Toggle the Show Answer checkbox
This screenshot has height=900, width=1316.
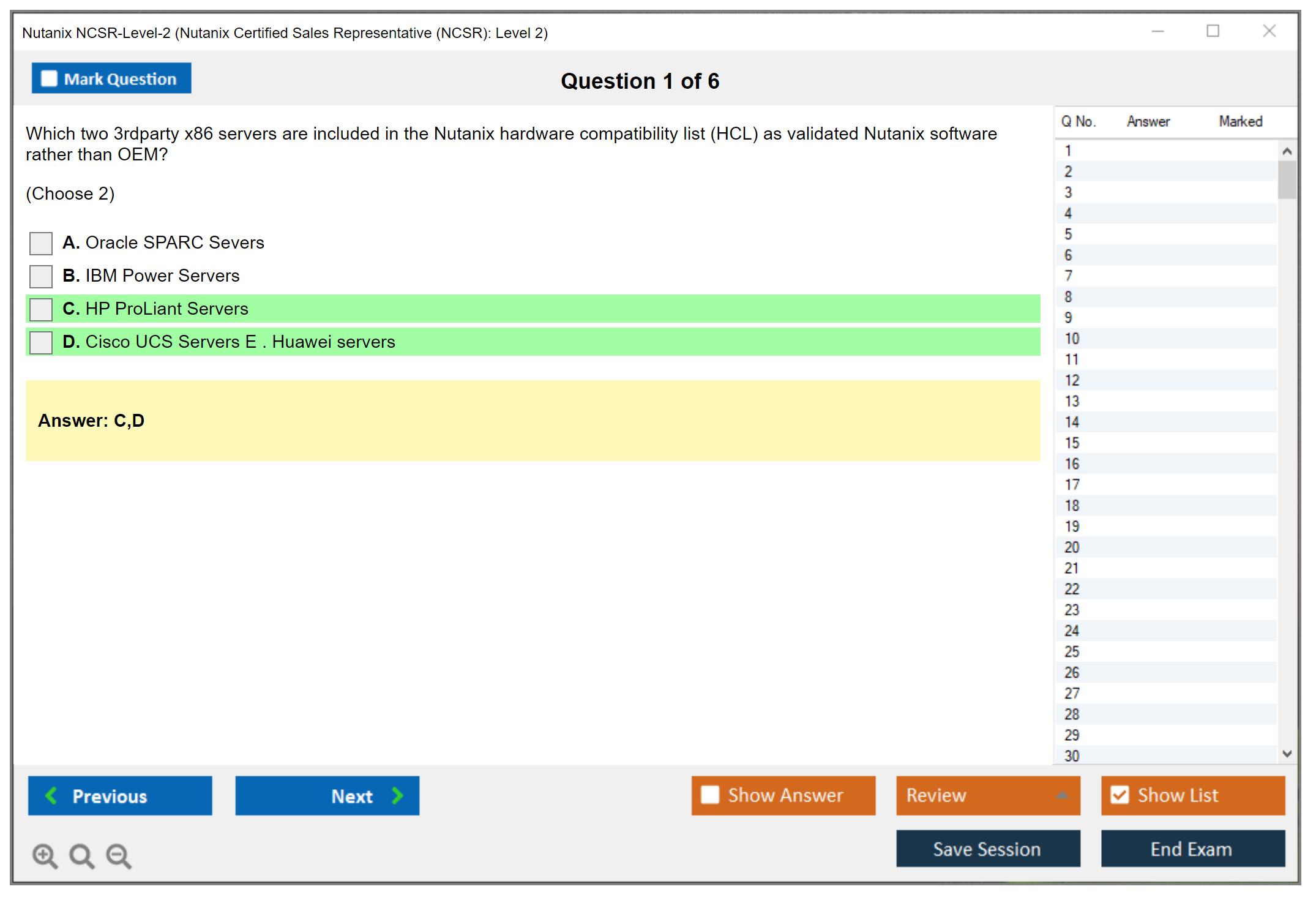710,795
